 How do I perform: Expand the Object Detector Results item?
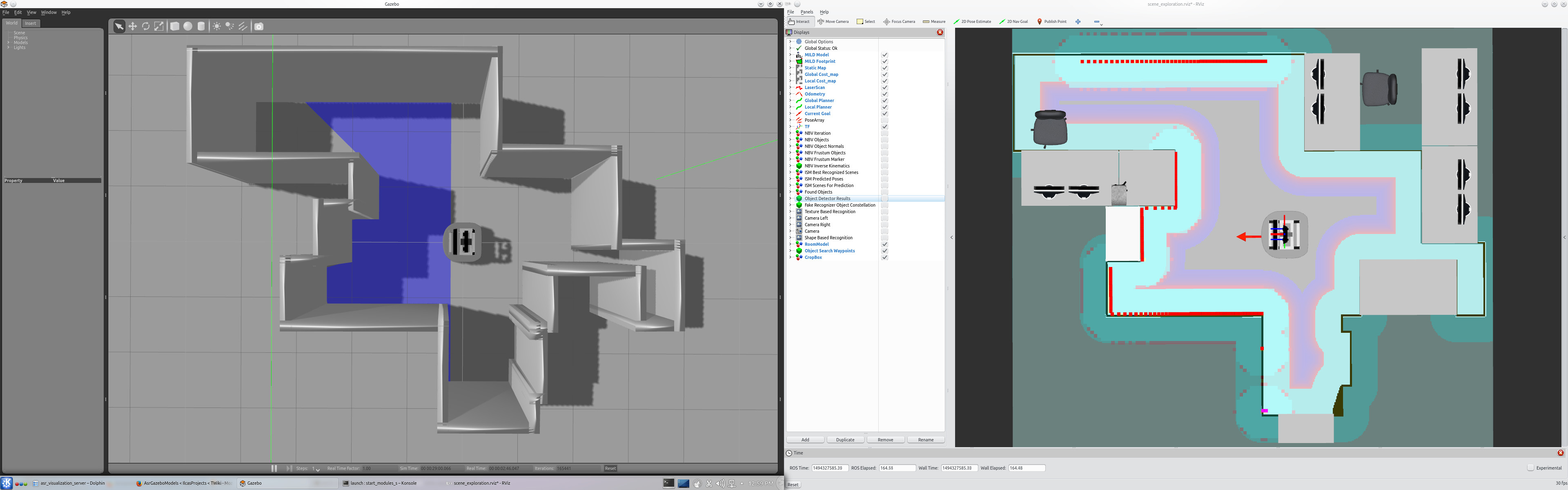[791, 198]
